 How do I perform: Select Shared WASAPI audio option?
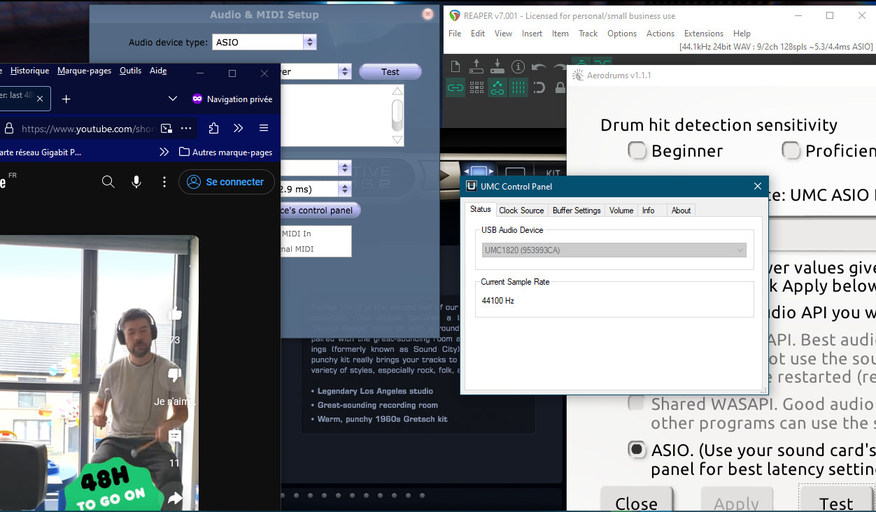[x=635, y=402]
